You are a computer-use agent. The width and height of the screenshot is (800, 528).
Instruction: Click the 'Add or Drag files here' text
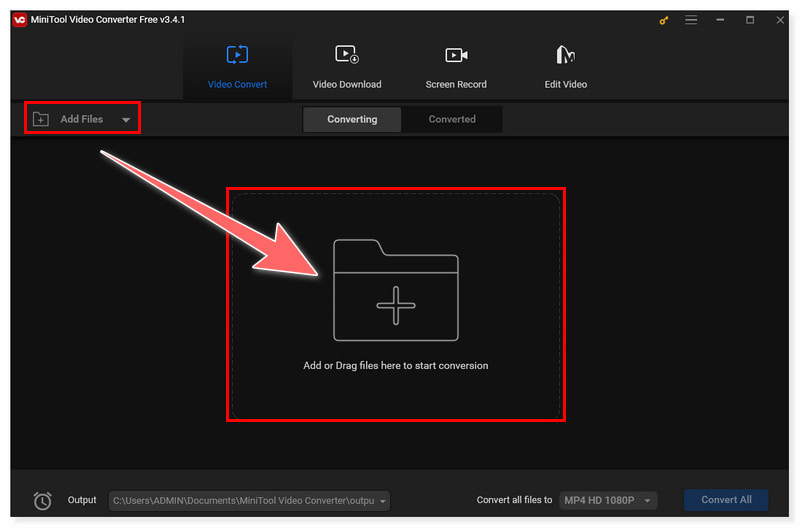395,366
